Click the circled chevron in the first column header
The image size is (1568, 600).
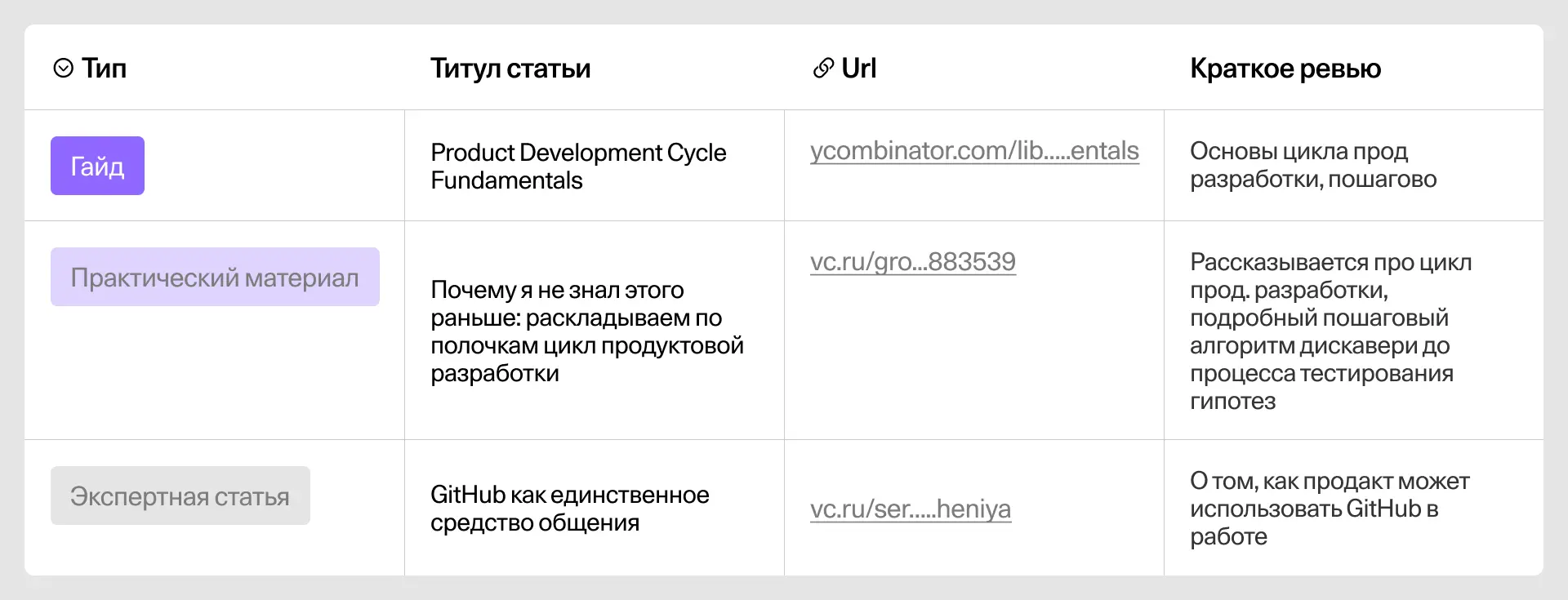tap(63, 69)
